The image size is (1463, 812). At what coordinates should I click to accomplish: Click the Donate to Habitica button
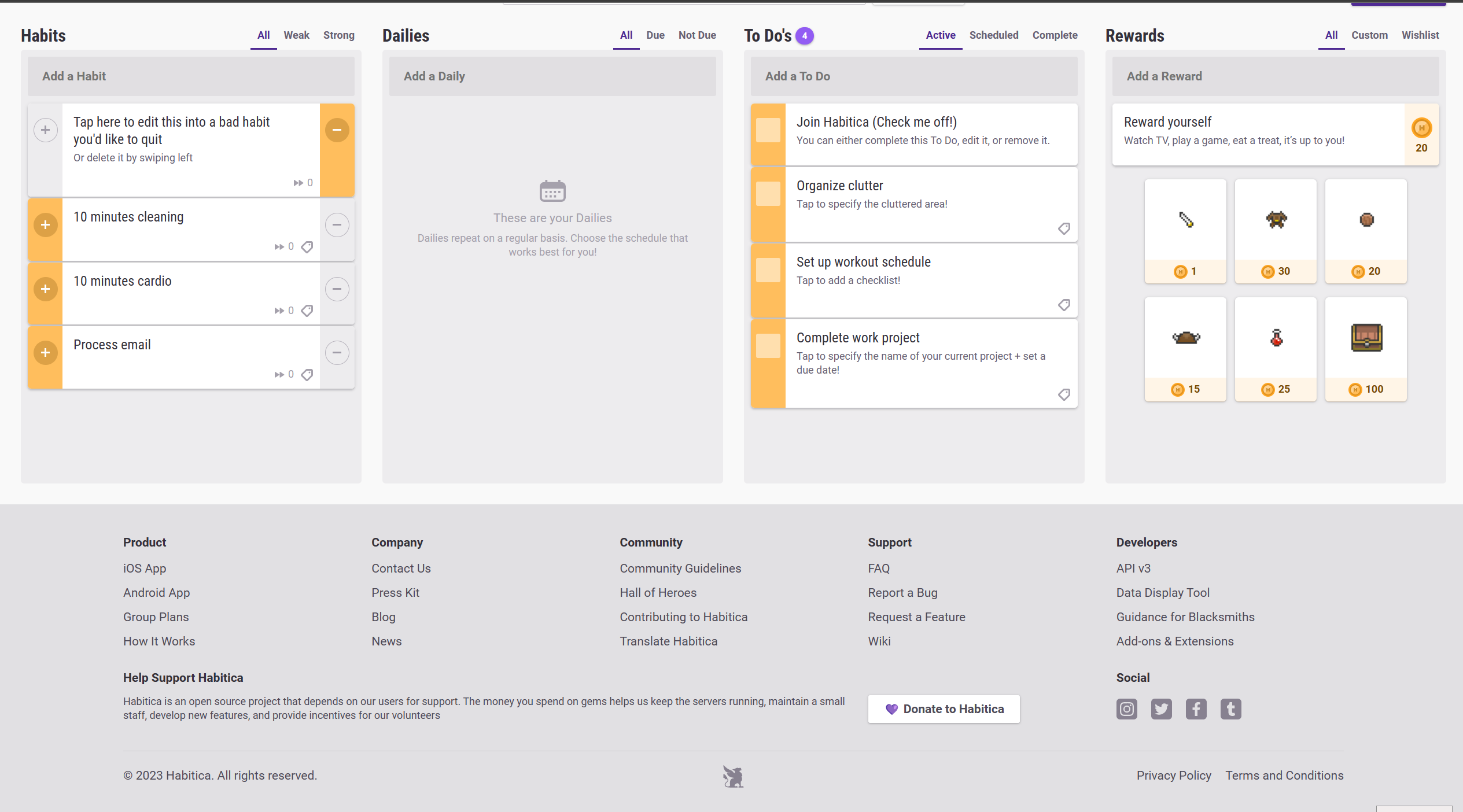[944, 709]
